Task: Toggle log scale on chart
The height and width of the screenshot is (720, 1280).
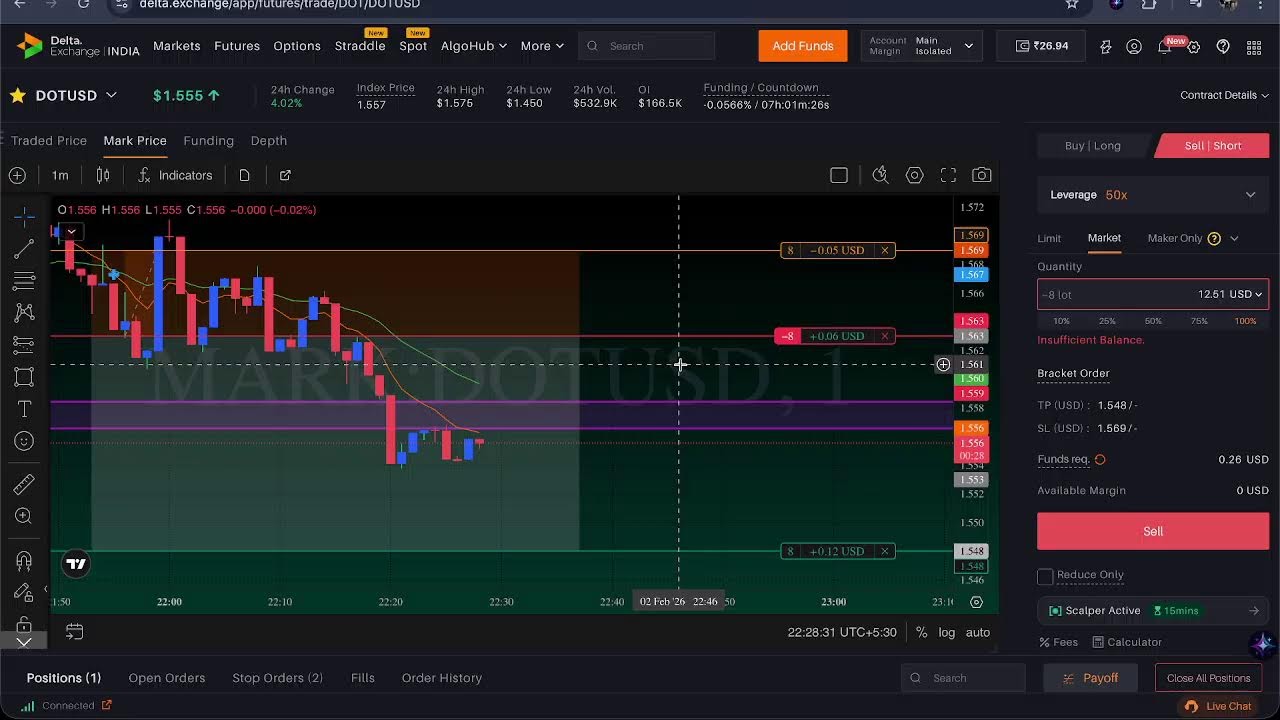Action: [x=947, y=632]
